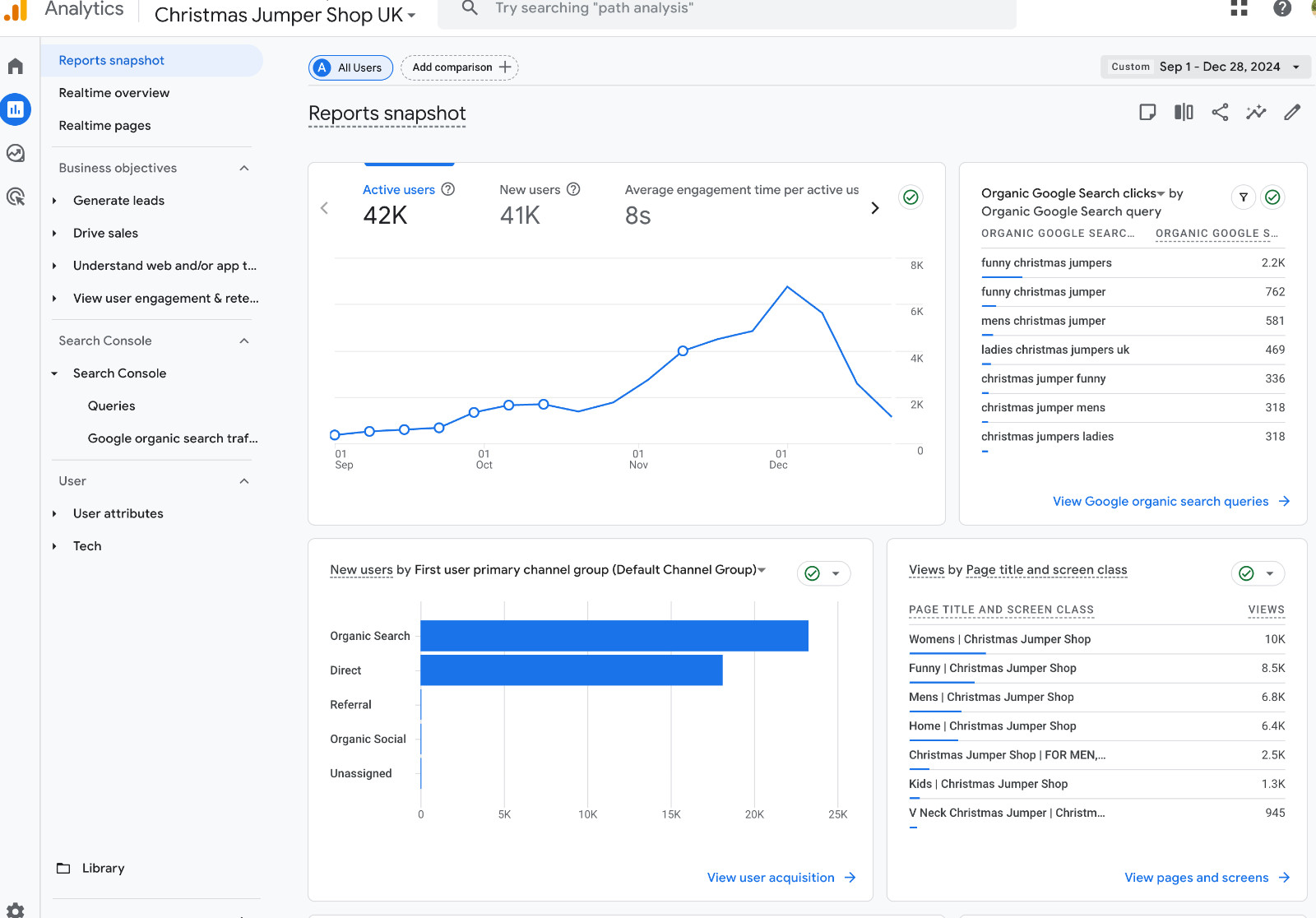The height and width of the screenshot is (918, 1316).
Task: Click the All Users chip
Action: [351, 67]
